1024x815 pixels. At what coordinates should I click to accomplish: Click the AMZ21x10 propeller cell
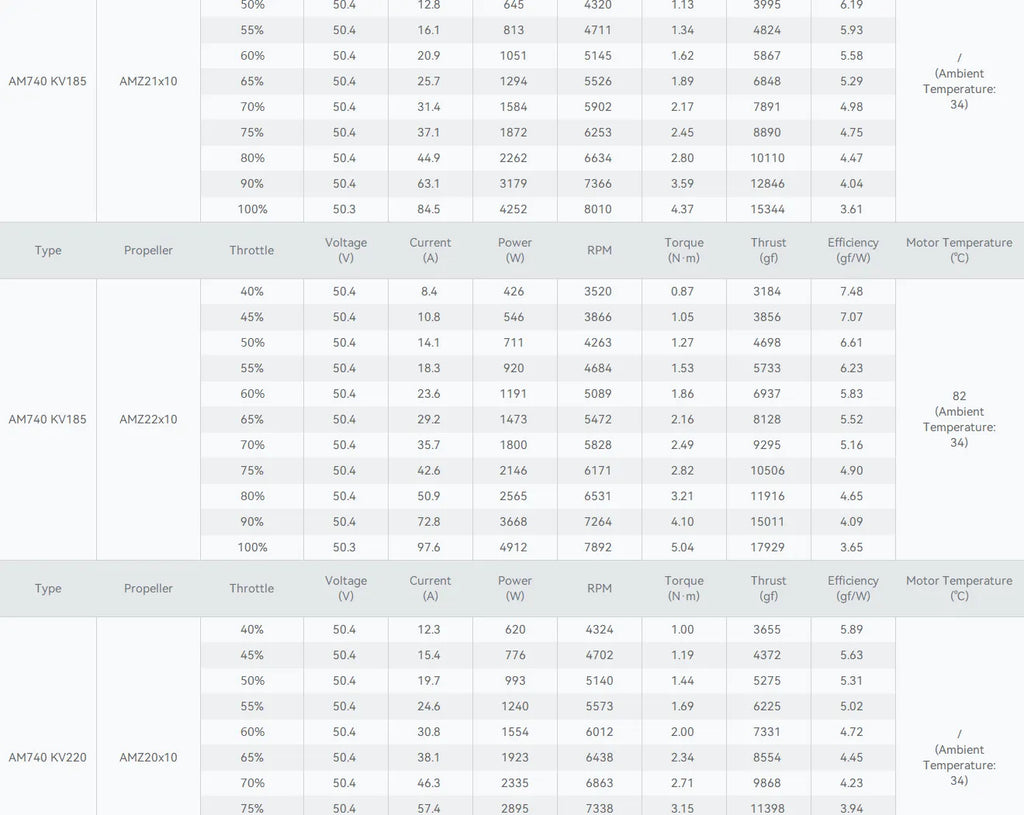click(x=148, y=81)
